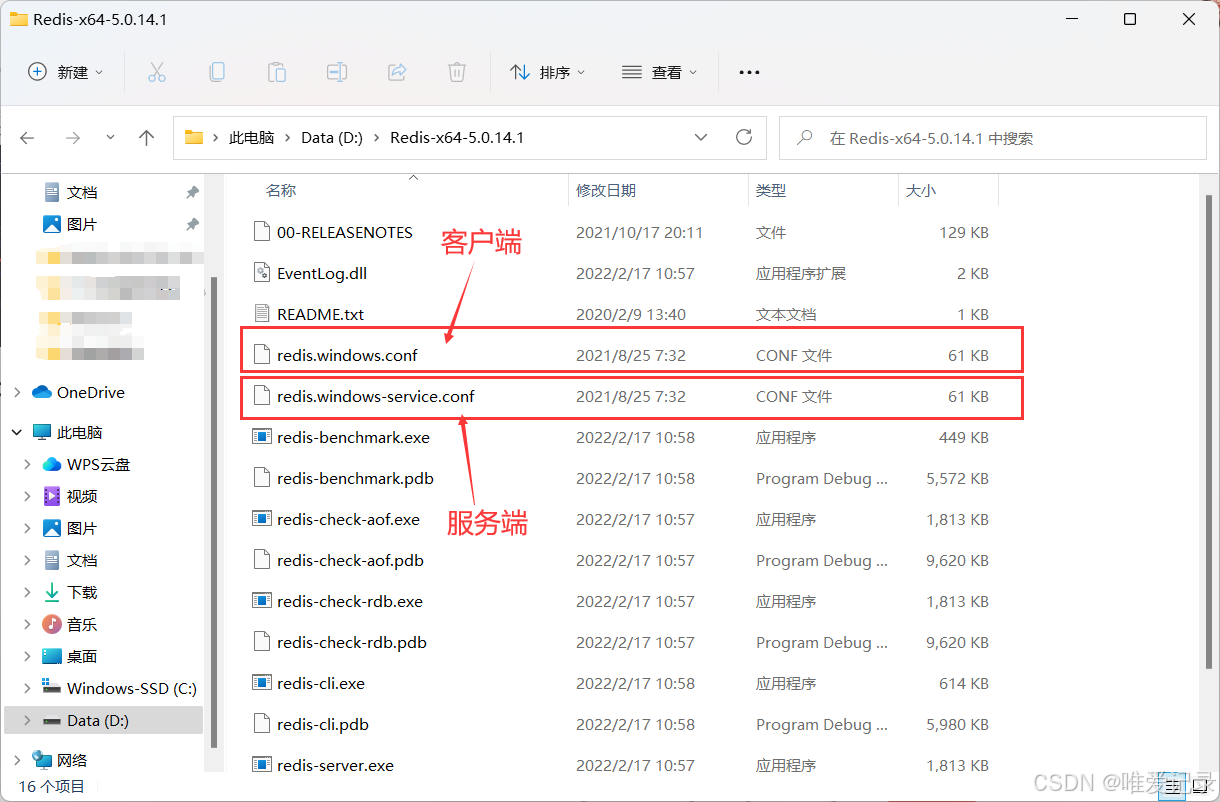Collapse the 此电脑 tree node
Viewport: 1220px width, 802px height.
pyautogui.click(x=17, y=432)
